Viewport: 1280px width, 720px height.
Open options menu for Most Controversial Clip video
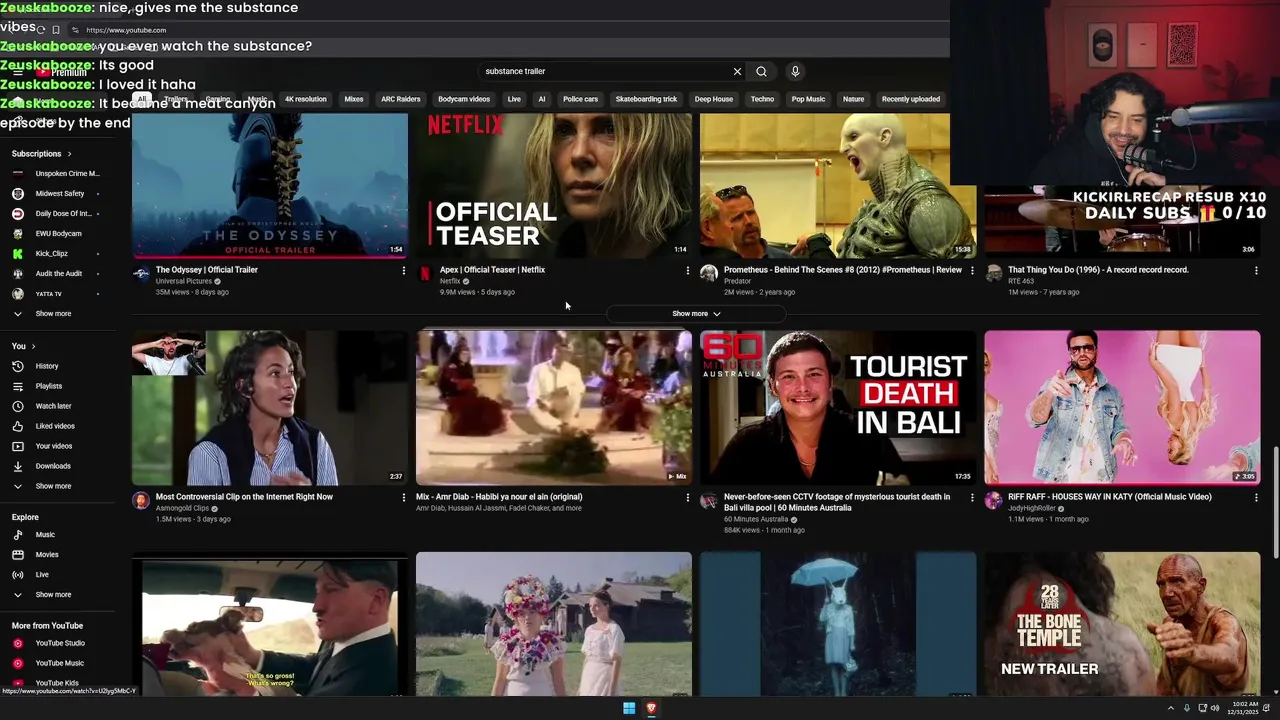pos(404,497)
